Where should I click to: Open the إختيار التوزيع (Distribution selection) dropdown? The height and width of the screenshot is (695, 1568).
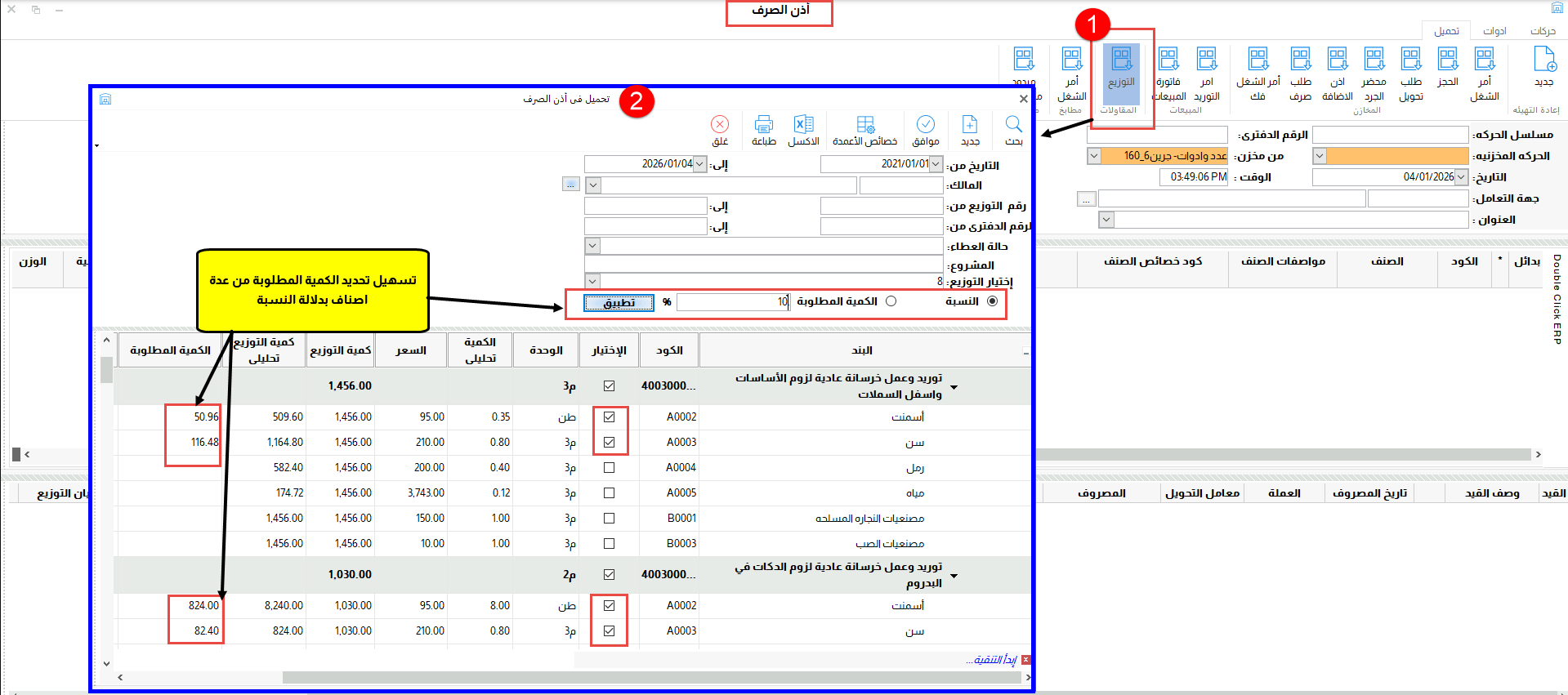(x=593, y=281)
